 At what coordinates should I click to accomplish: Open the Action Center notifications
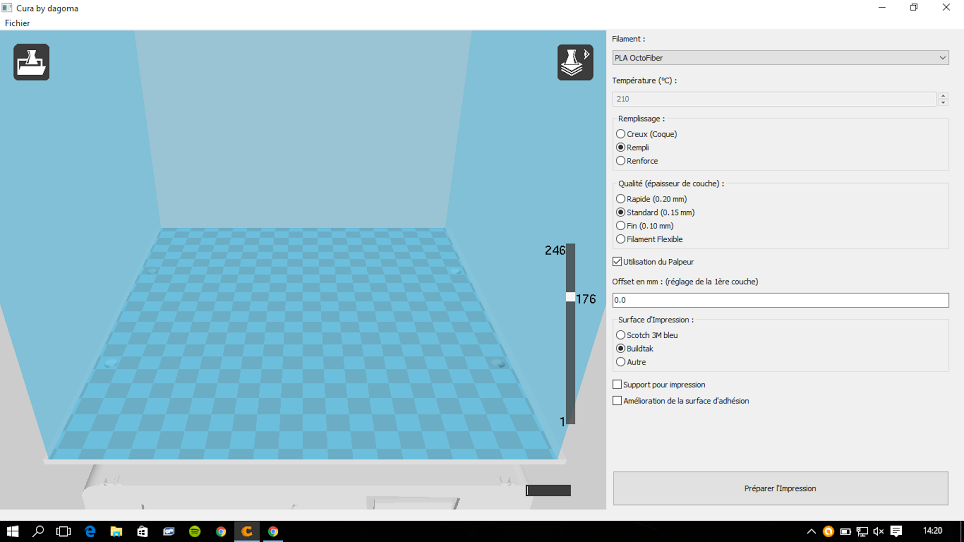point(896,532)
